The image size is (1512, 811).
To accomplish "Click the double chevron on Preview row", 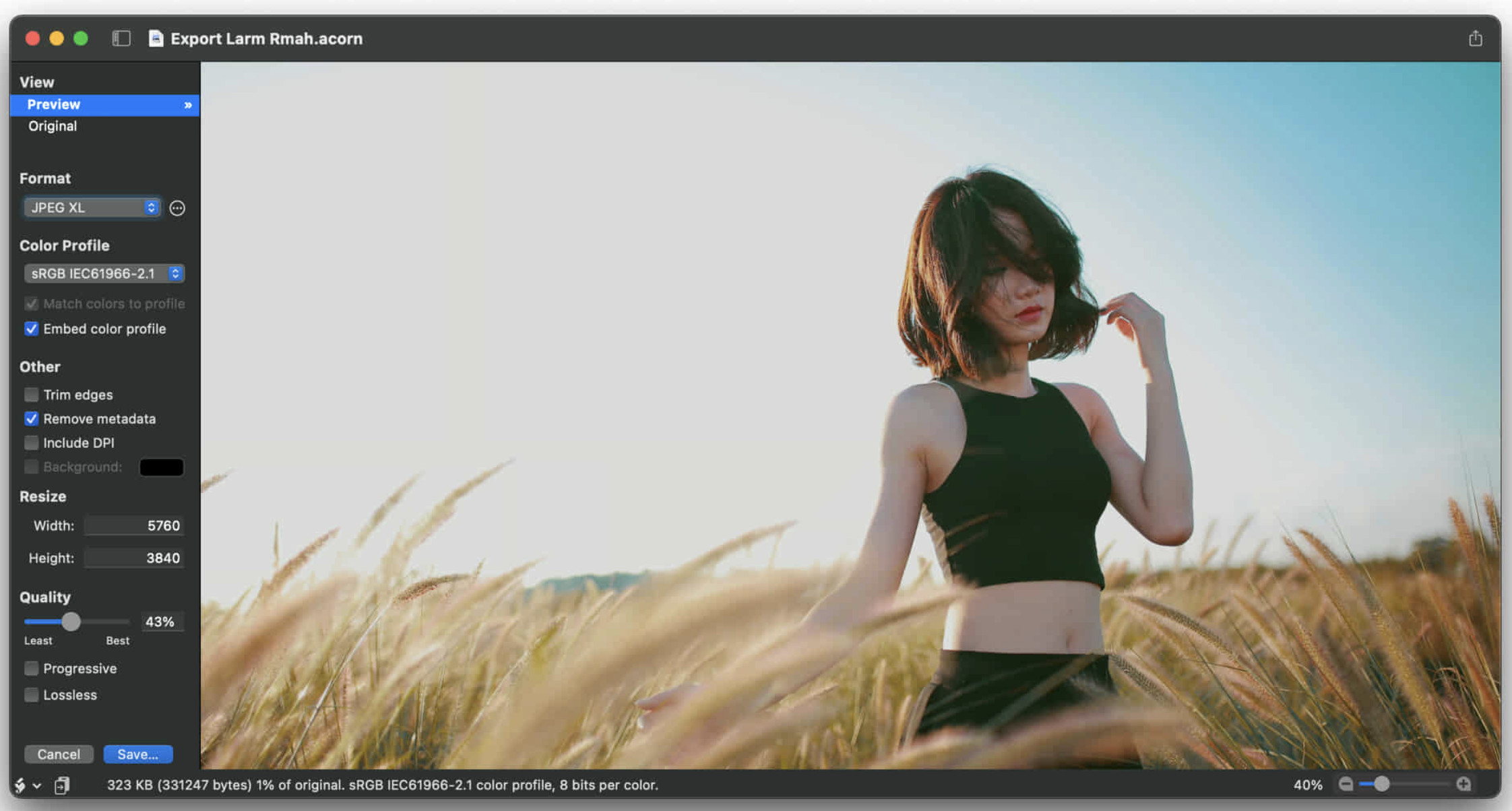I will point(188,105).
